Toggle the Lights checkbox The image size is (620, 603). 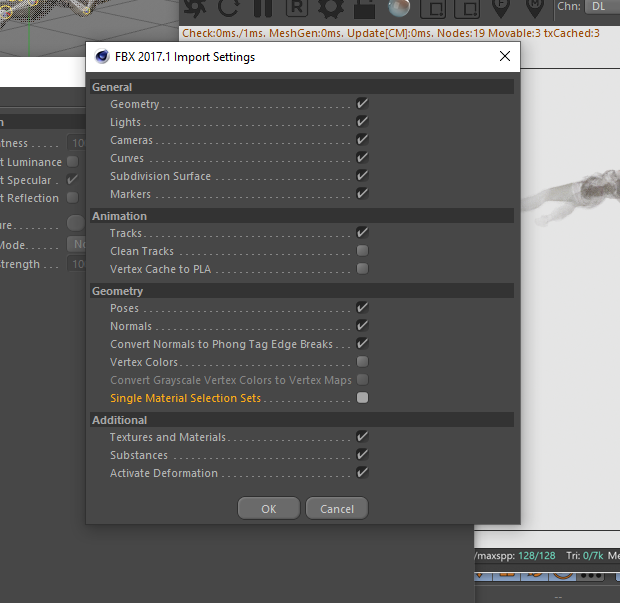click(362, 121)
